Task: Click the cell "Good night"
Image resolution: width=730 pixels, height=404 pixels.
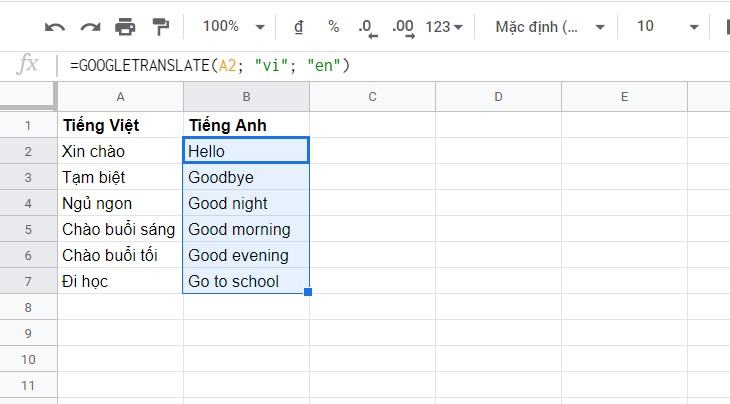Action: click(246, 203)
